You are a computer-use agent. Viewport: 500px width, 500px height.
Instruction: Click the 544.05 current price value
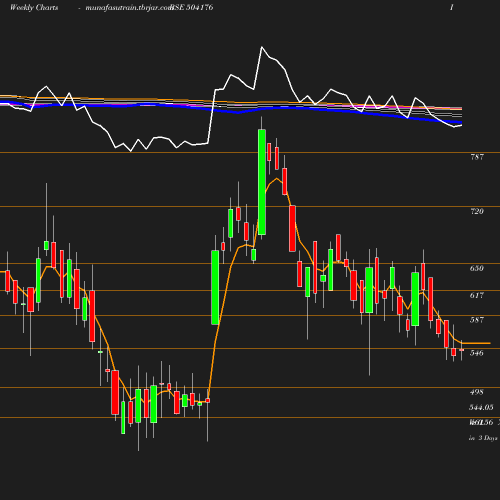[x=481, y=407]
